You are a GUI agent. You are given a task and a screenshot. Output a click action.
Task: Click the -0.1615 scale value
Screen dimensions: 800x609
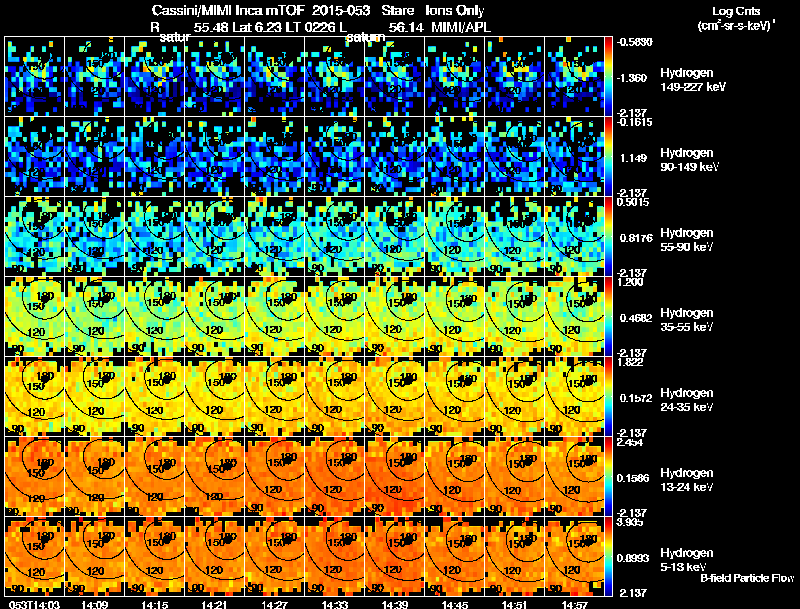click(x=634, y=122)
